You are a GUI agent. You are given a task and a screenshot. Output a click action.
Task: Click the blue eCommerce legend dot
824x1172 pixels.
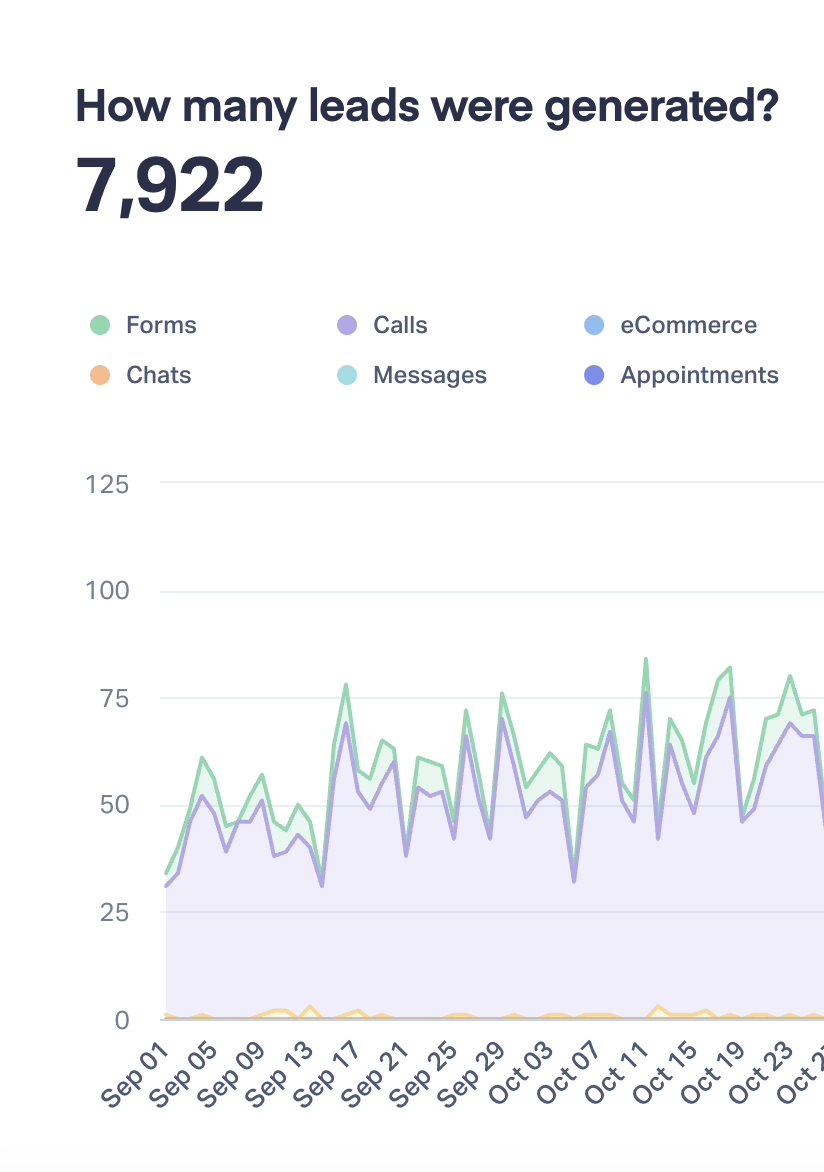pyautogui.click(x=593, y=325)
